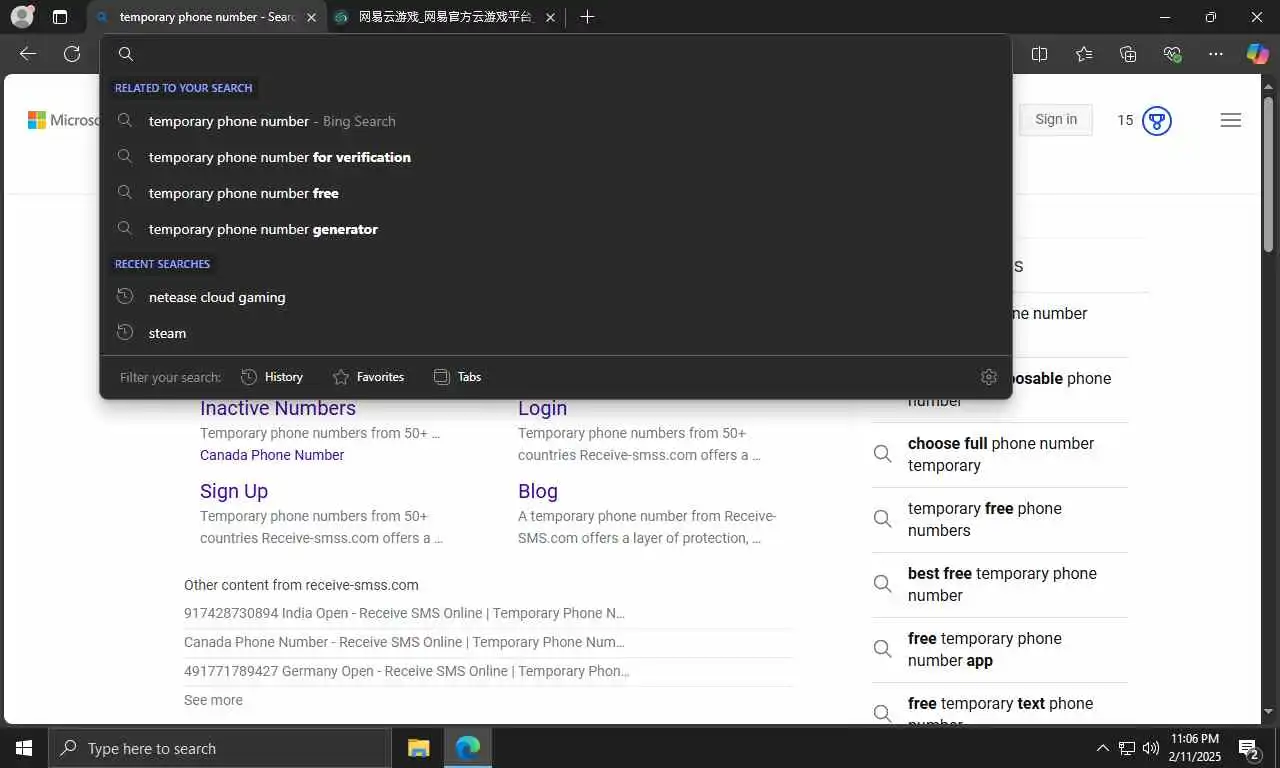Open the Login sitelink
Screen dimensions: 1280x768
click(x=542, y=408)
